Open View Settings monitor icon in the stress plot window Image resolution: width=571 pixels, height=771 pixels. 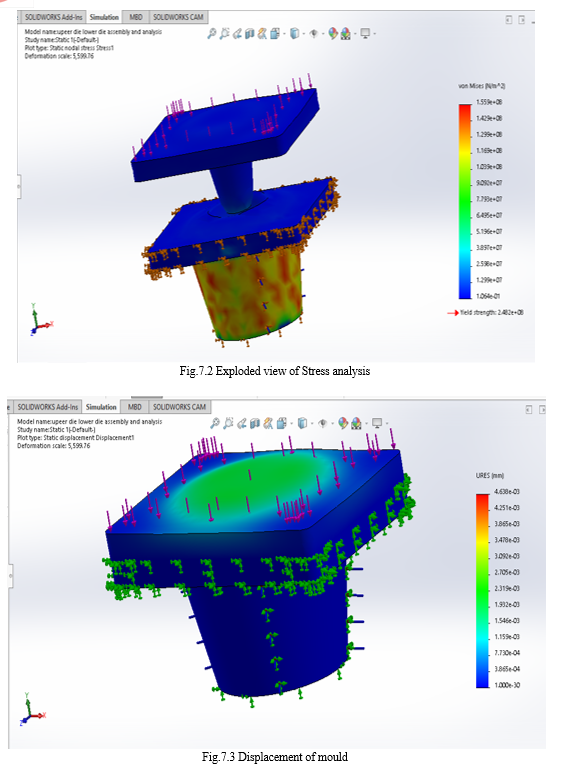pos(365,33)
